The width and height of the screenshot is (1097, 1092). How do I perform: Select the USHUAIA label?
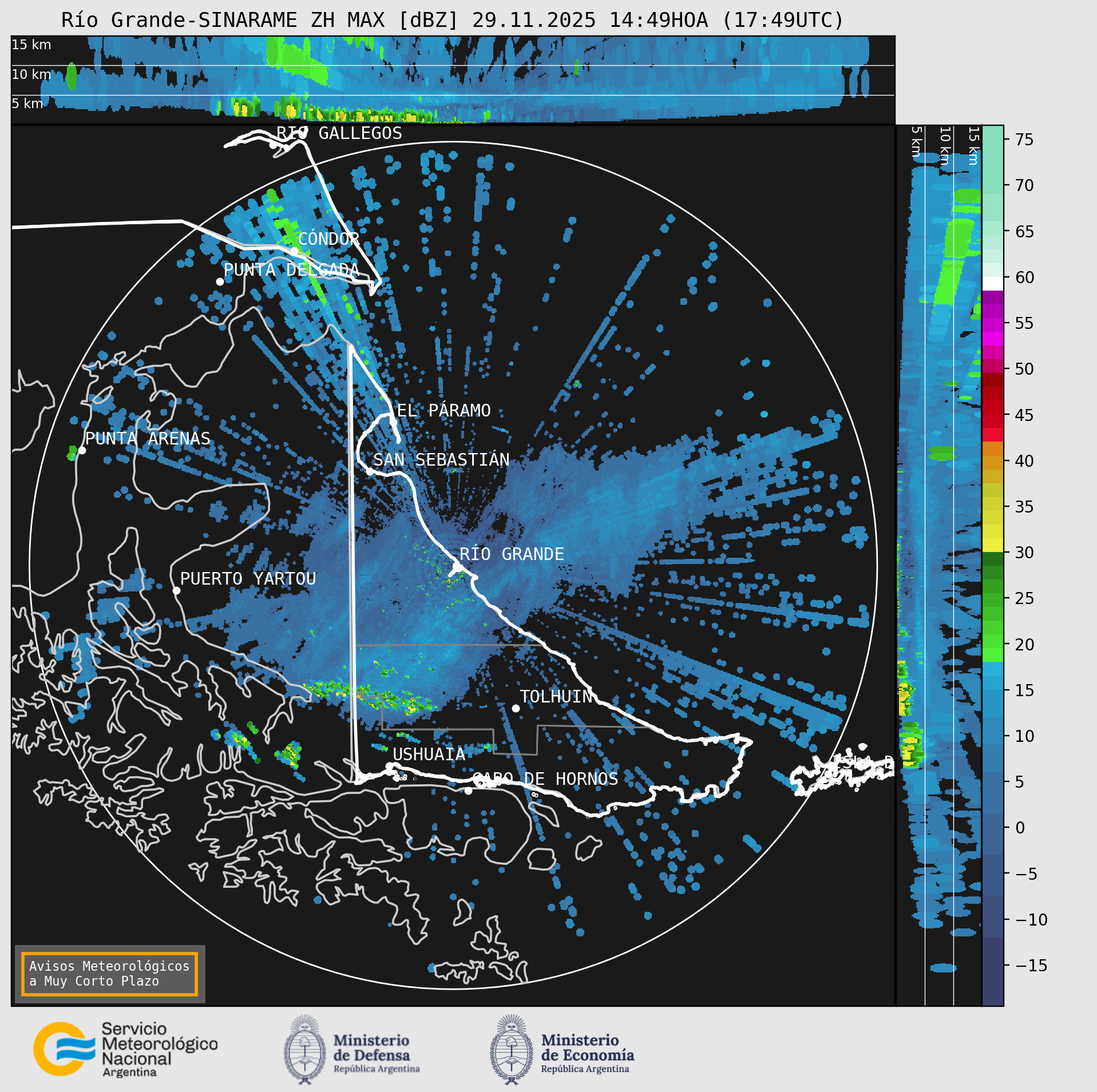pos(429,755)
